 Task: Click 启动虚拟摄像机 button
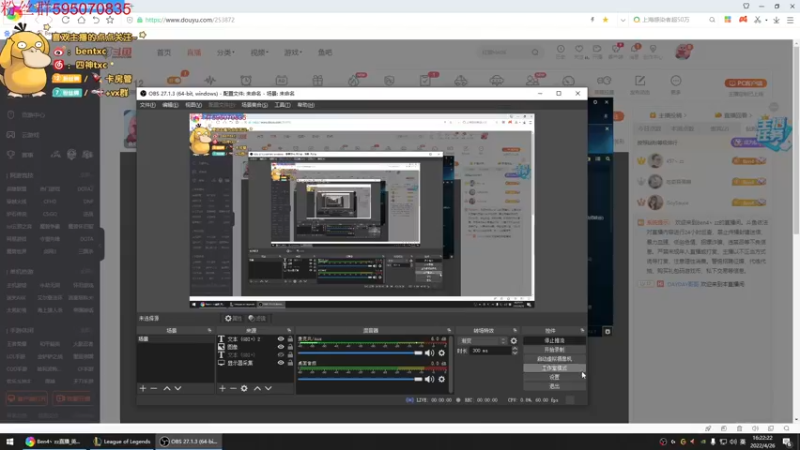click(554, 359)
